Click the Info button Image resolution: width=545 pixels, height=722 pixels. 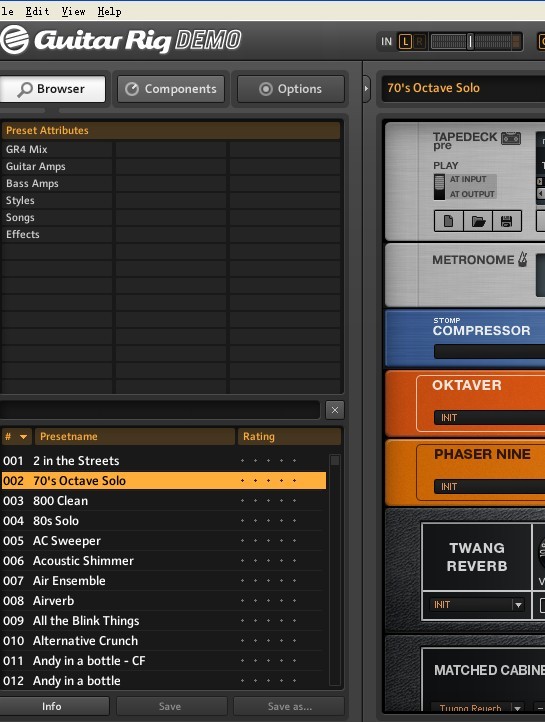pos(52,706)
